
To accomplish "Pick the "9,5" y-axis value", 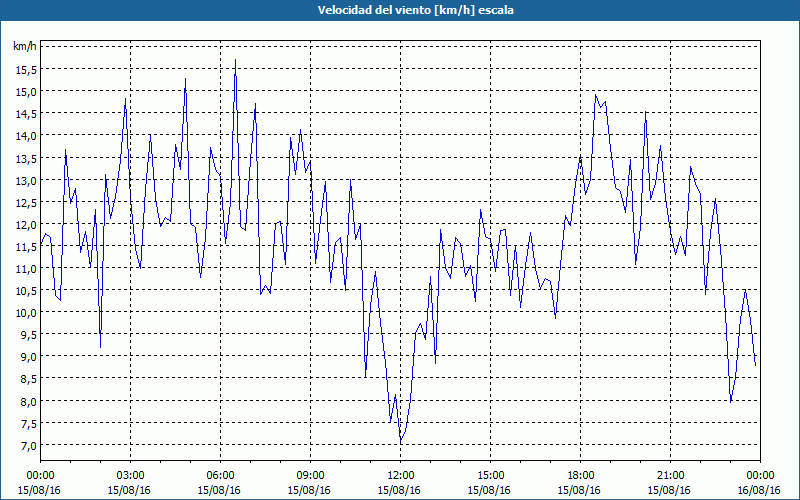I will [28, 335].
